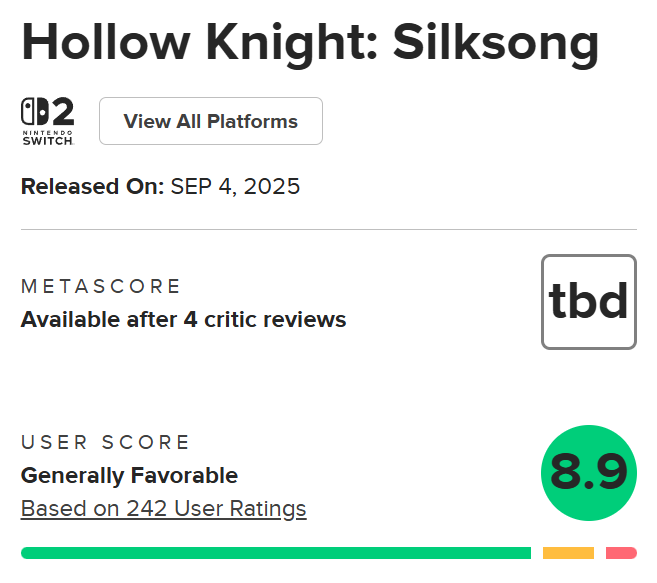Click the USER SCORE heading label
Image resolution: width=657 pixels, height=583 pixels.
tap(105, 442)
